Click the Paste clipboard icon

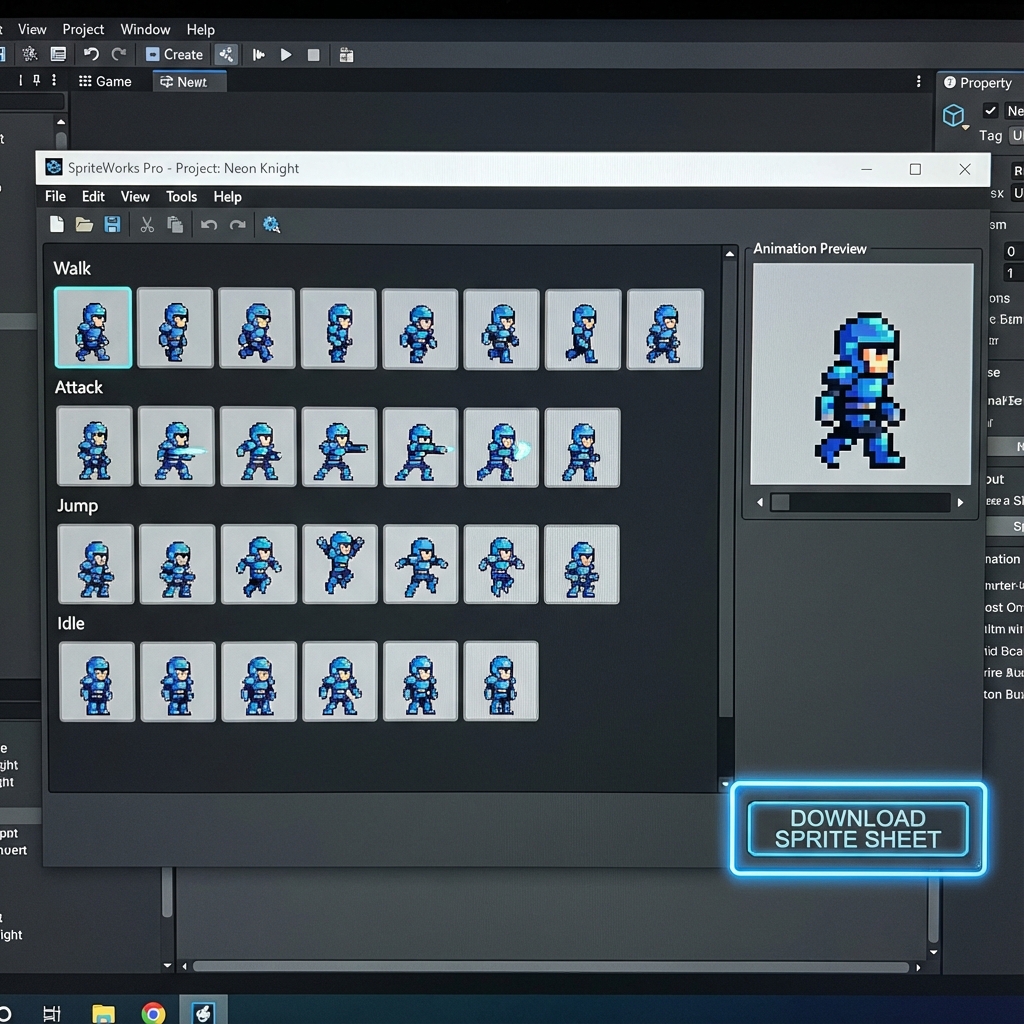click(x=174, y=224)
